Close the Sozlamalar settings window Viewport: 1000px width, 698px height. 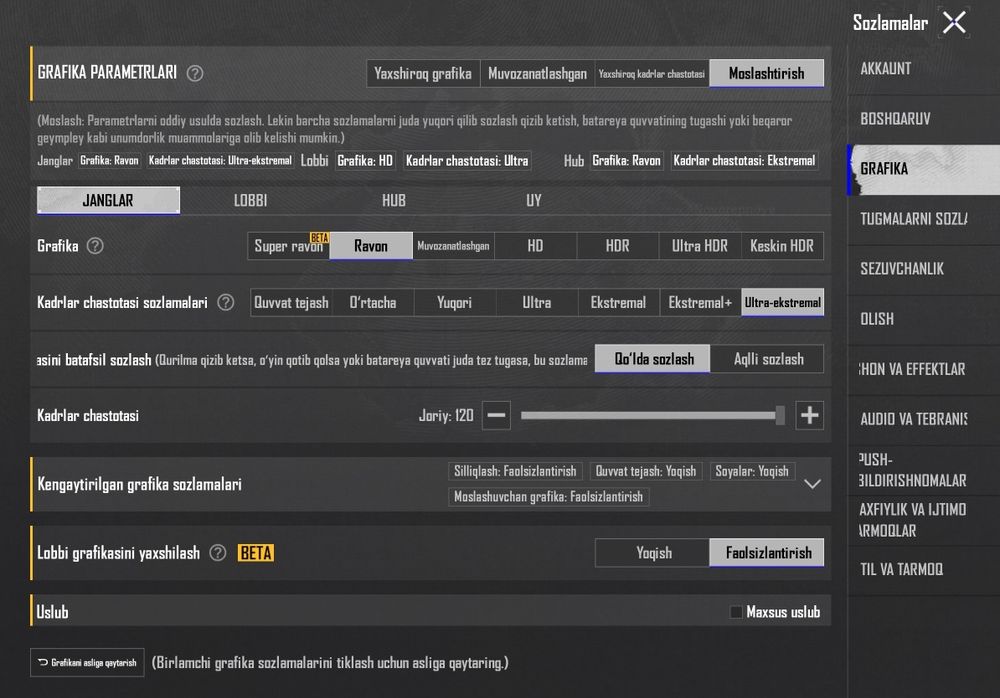(x=954, y=22)
